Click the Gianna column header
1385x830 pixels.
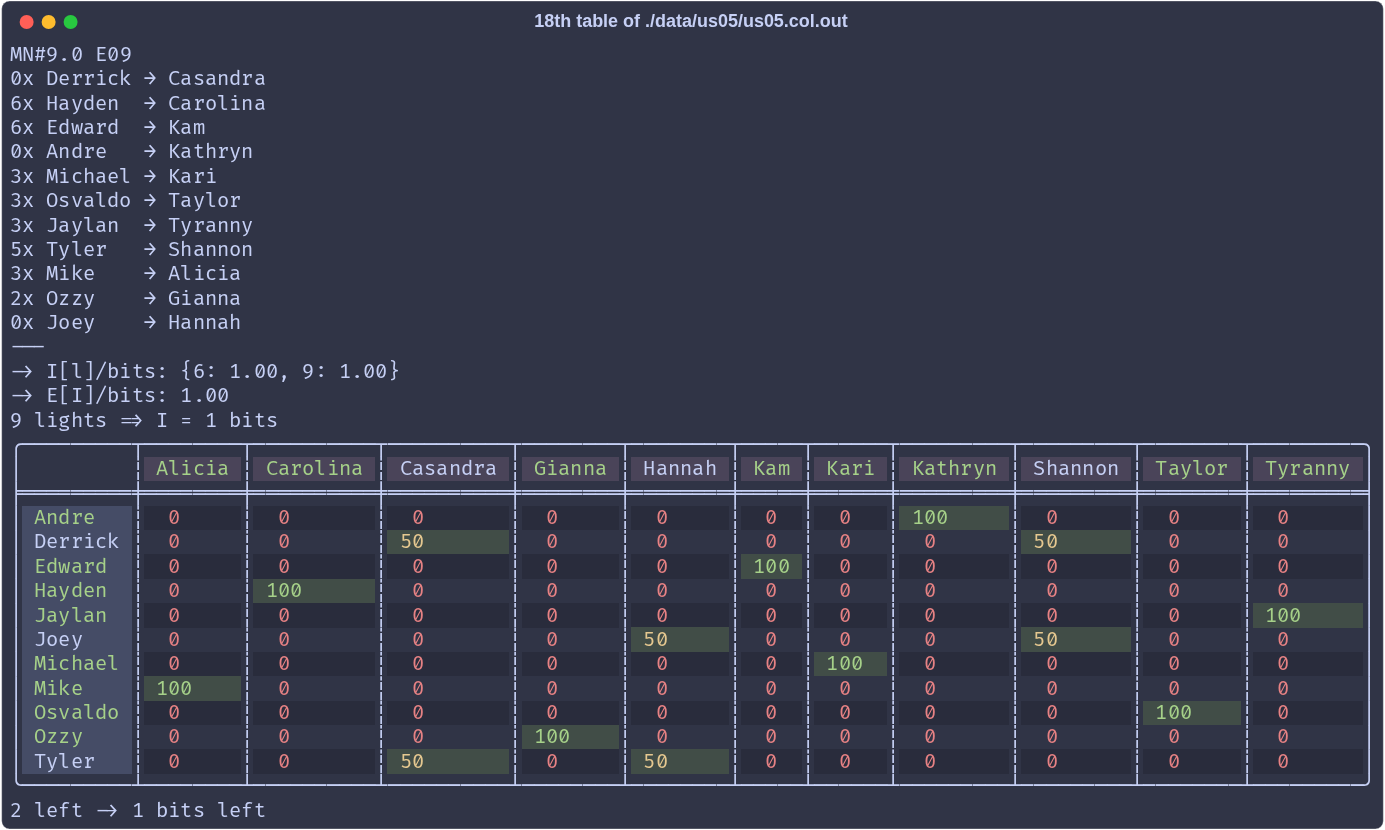[570, 468]
